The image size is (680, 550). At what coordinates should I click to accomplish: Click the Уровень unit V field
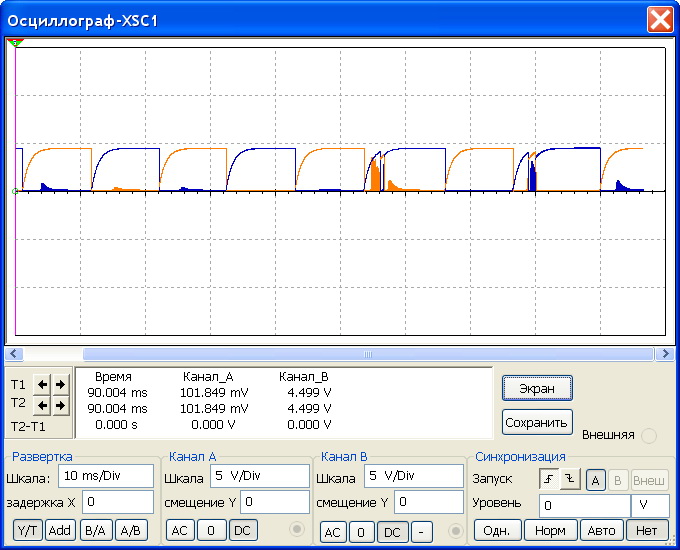(x=650, y=506)
